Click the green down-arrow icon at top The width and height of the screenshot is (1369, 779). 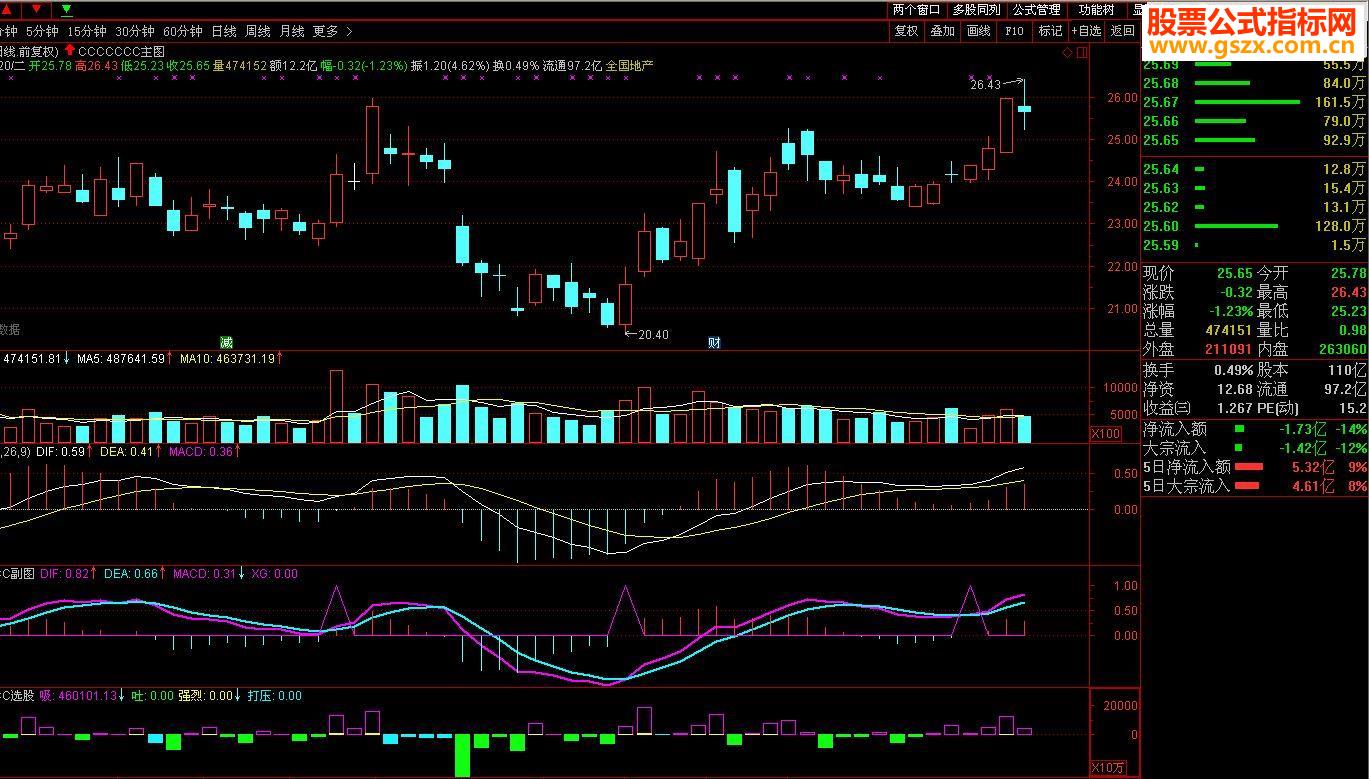tap(66, 10)
